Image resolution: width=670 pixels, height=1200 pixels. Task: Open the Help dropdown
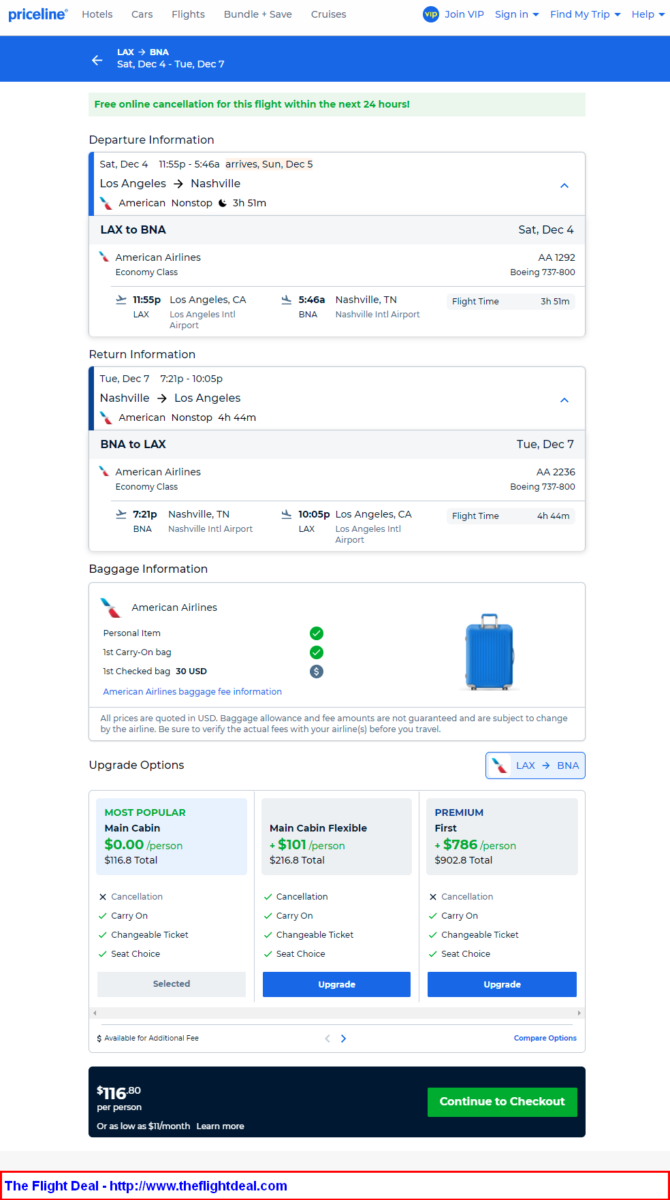tap(647, 14)
